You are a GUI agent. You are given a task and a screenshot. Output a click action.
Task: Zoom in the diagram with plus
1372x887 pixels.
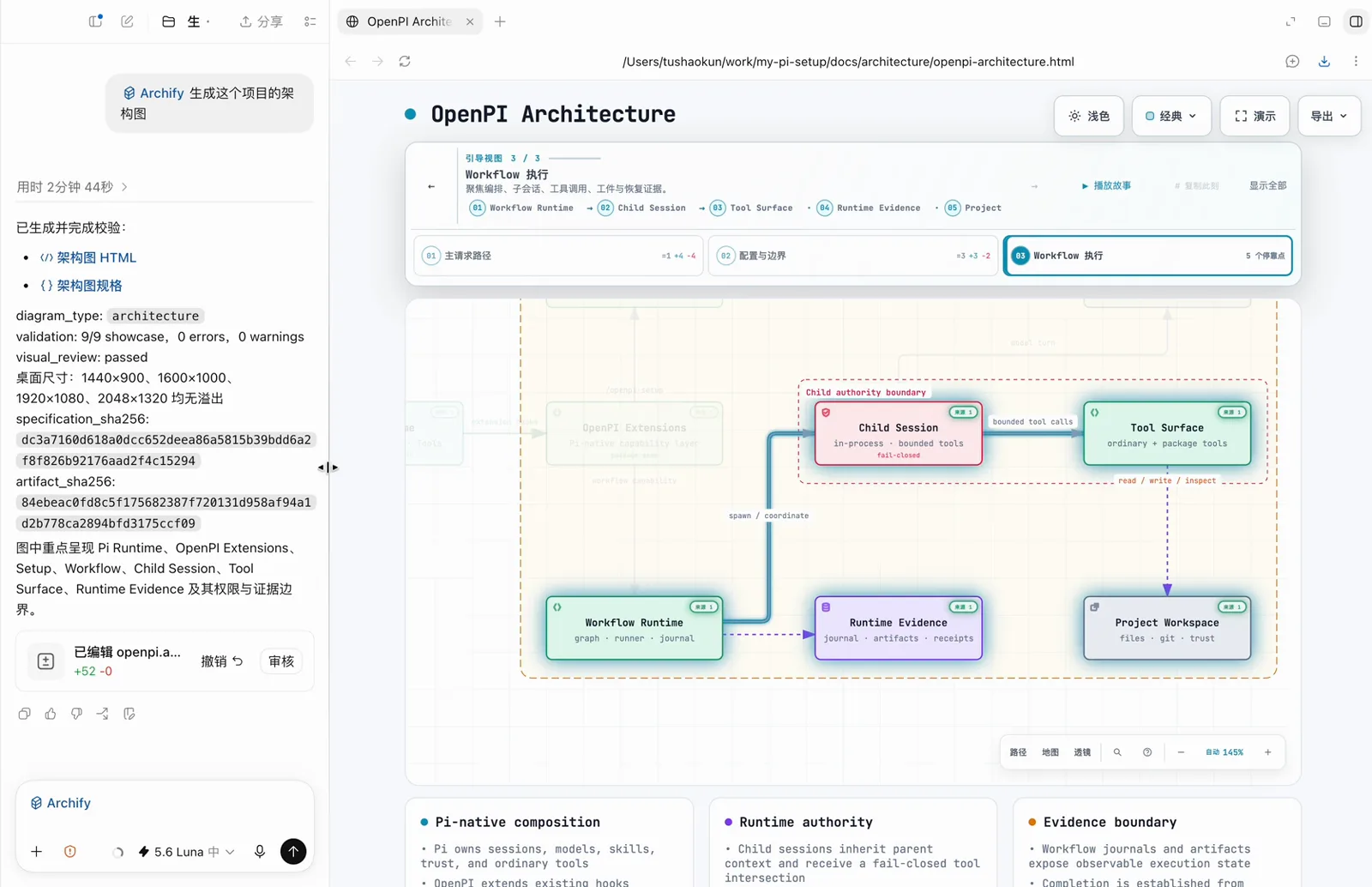click(x=1267, y=752)
